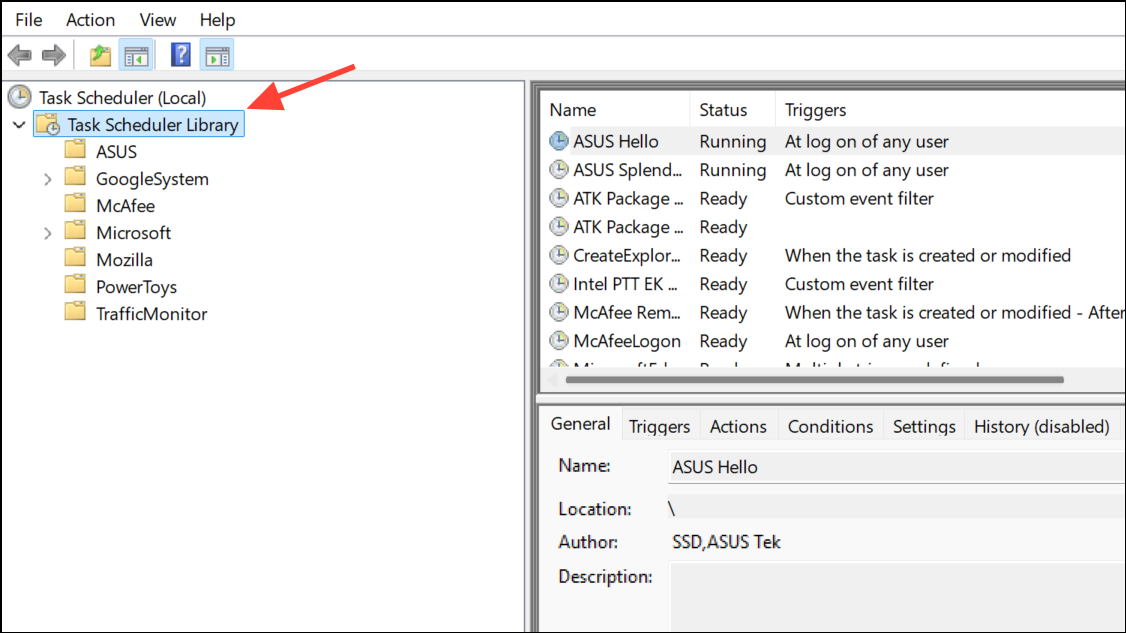Click the Back arrow toolbar icon
The width and height of the screenshot is (1126, 633).
19,55
